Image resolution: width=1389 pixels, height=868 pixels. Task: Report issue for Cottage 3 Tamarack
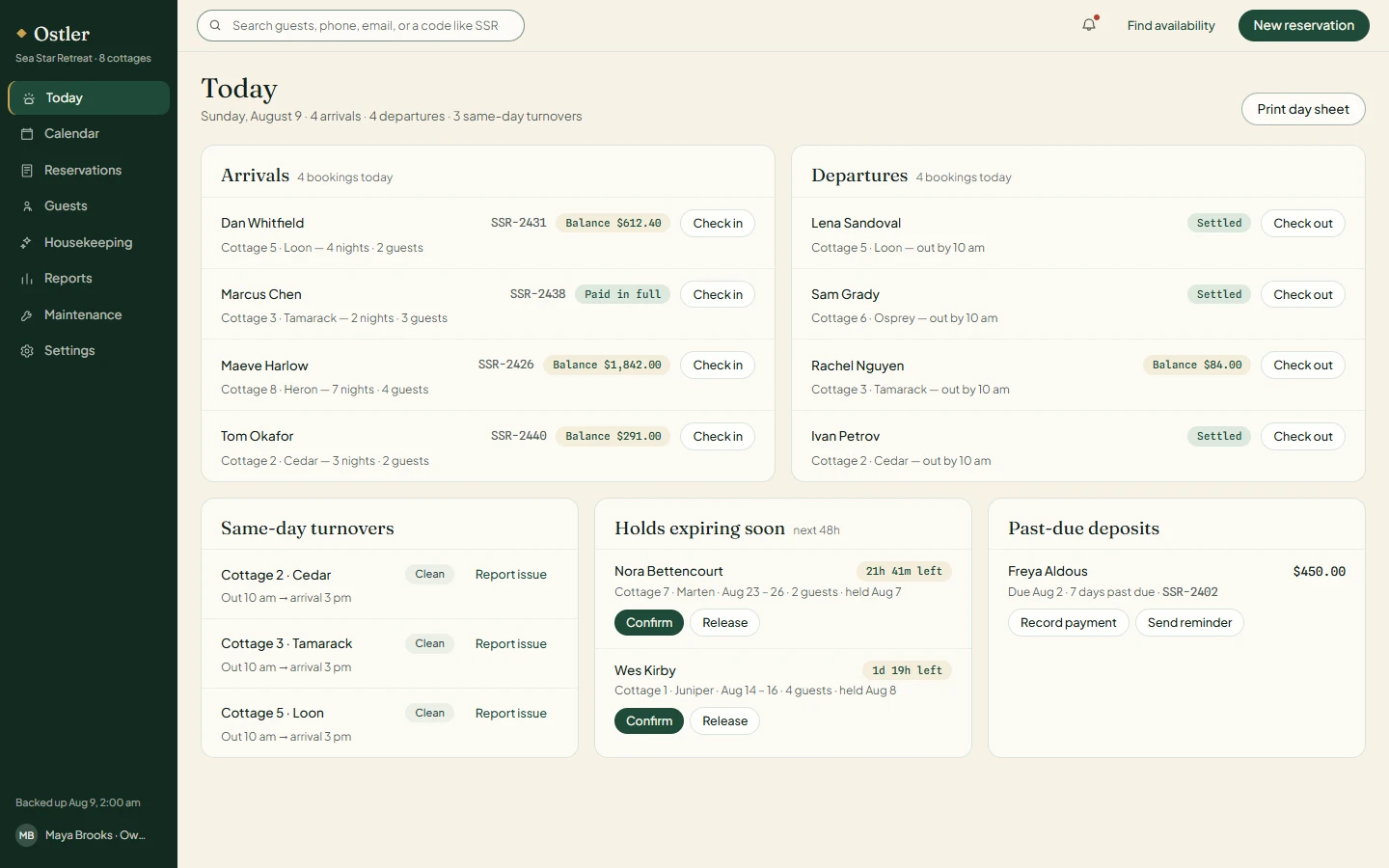click(511, 644)
